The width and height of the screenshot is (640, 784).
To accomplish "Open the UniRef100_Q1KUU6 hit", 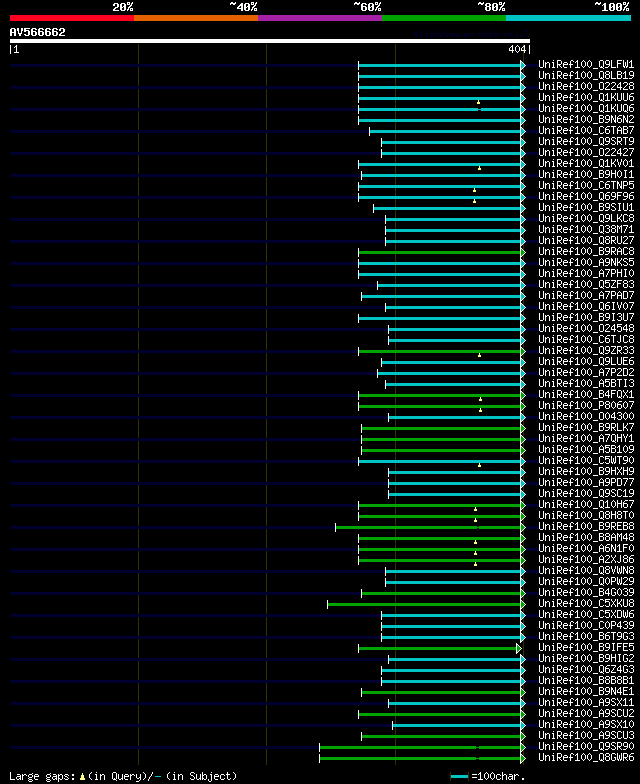I will coord(586,98).
